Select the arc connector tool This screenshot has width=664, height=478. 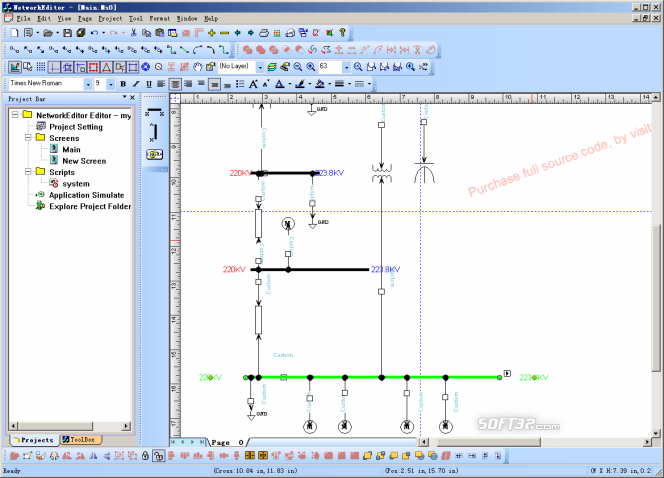pos(197,50)
